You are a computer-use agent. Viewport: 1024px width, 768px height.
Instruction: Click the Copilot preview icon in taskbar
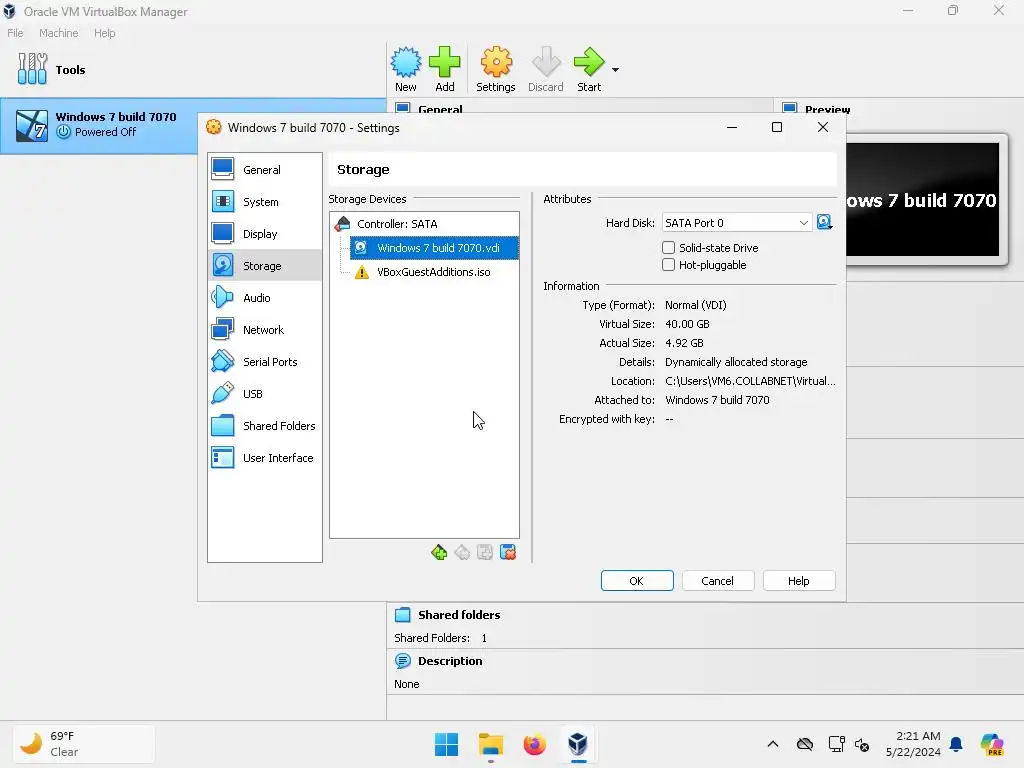click(x=992, y=744)
